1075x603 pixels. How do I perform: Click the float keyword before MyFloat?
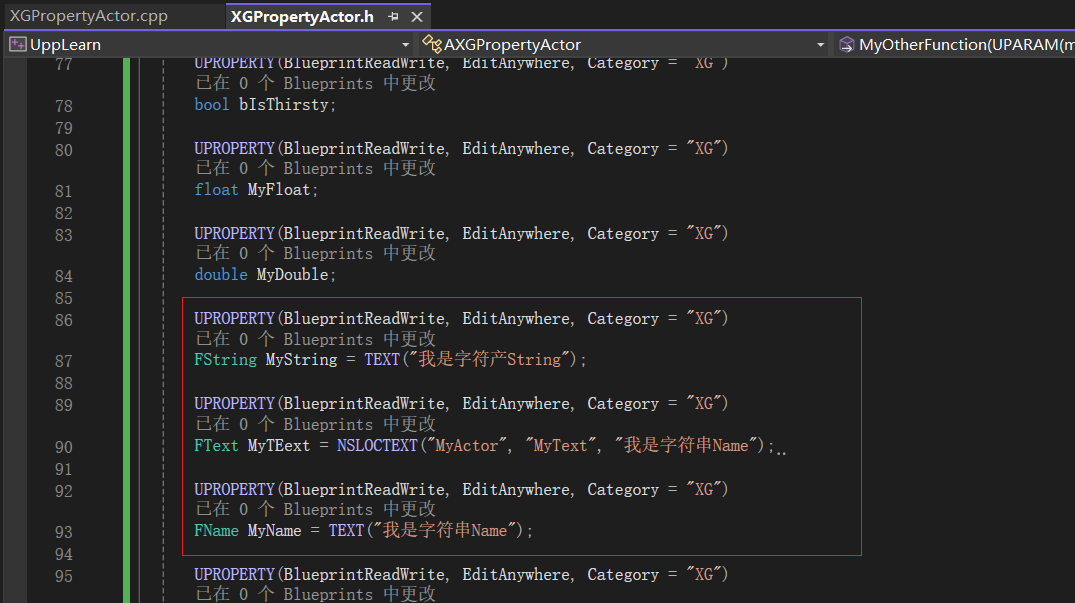point(216,190)
